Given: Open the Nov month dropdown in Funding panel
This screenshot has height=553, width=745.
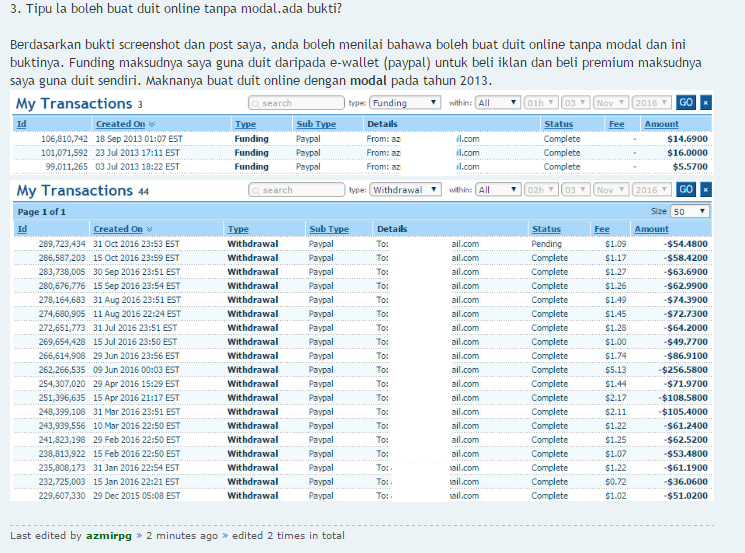Looking at the screenshot, I should click(611, 103).
